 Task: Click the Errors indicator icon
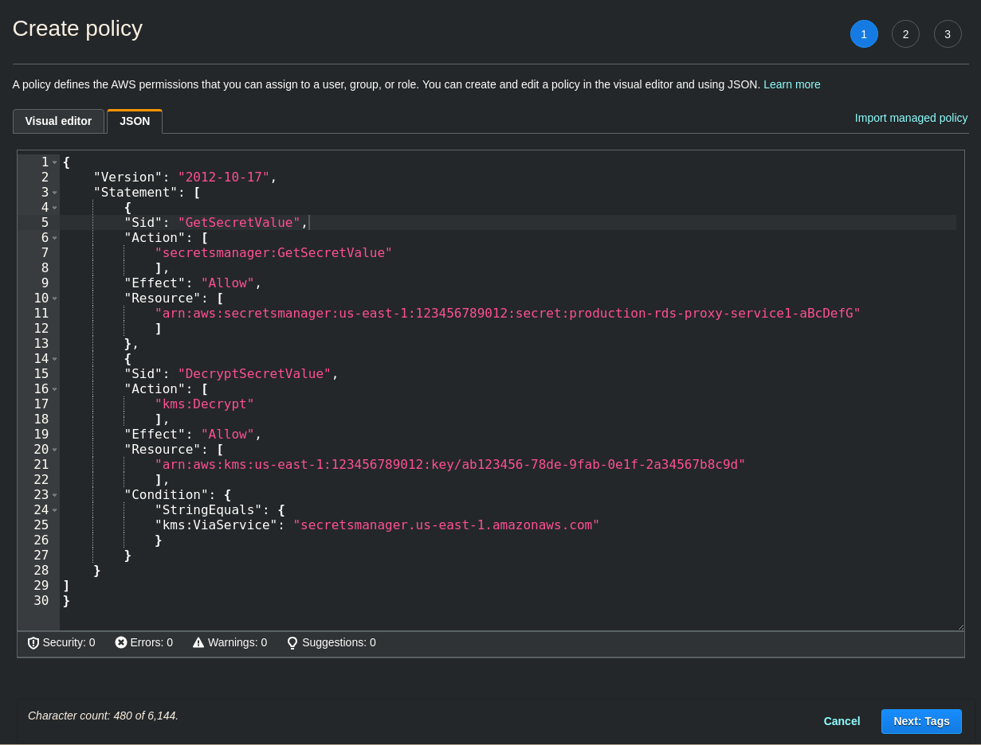tap(121, 643)
